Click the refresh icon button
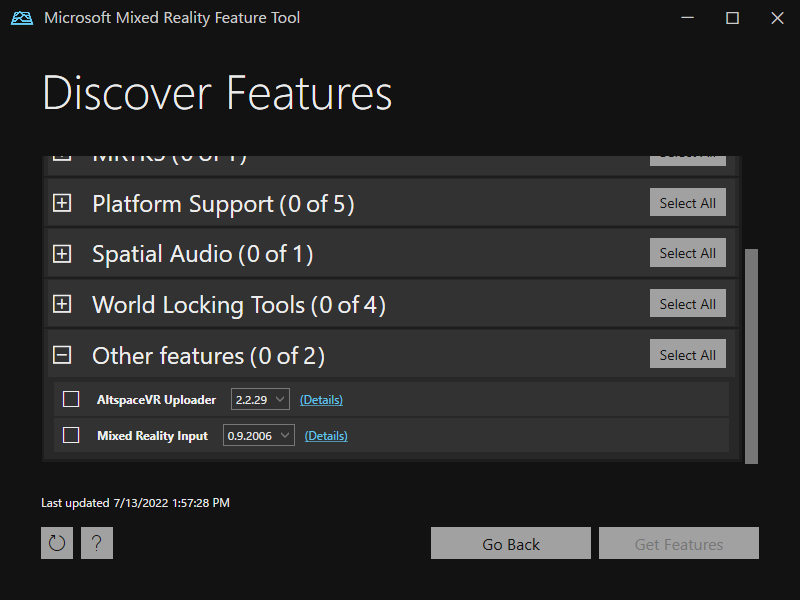Screen dimensions: 800x600 [57, 543]
